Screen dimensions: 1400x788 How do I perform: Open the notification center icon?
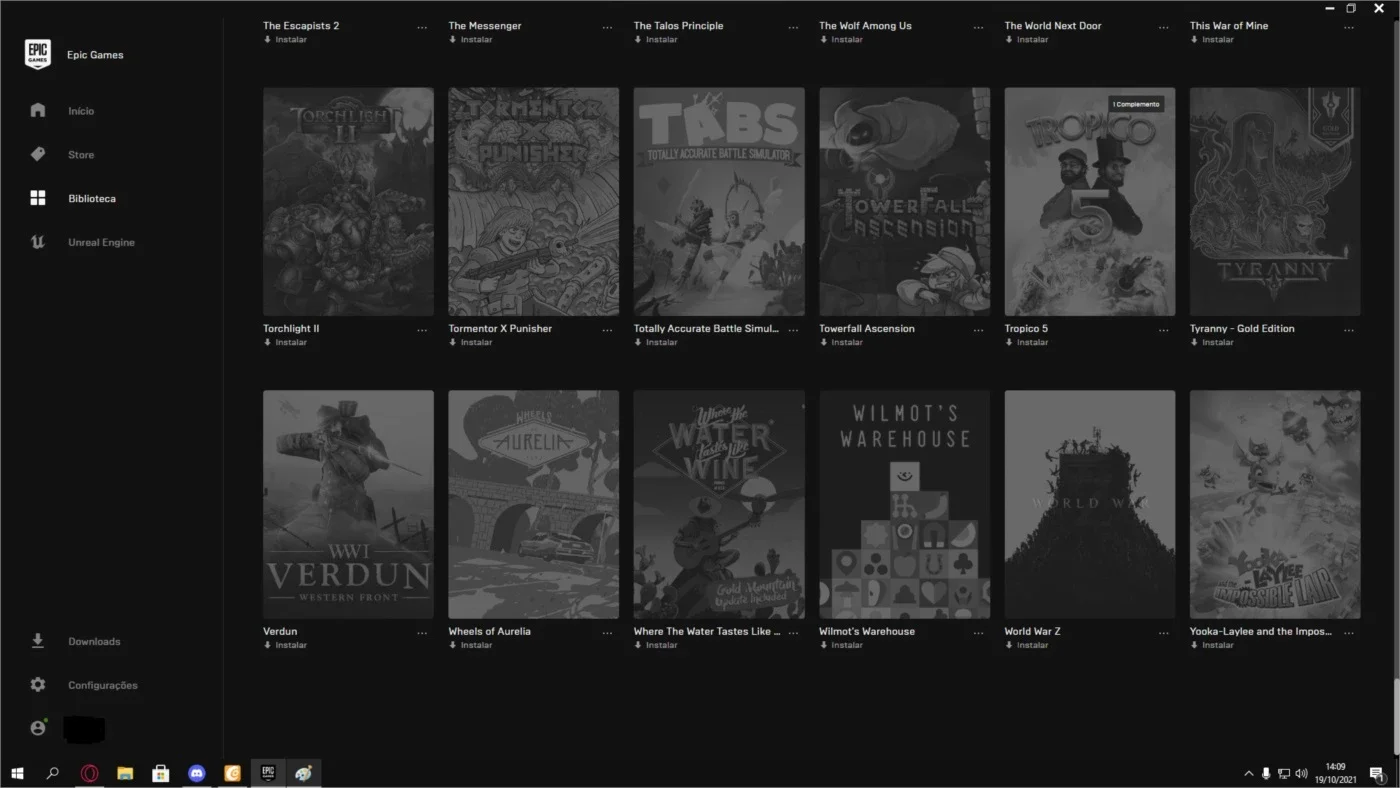[1378, 773]
